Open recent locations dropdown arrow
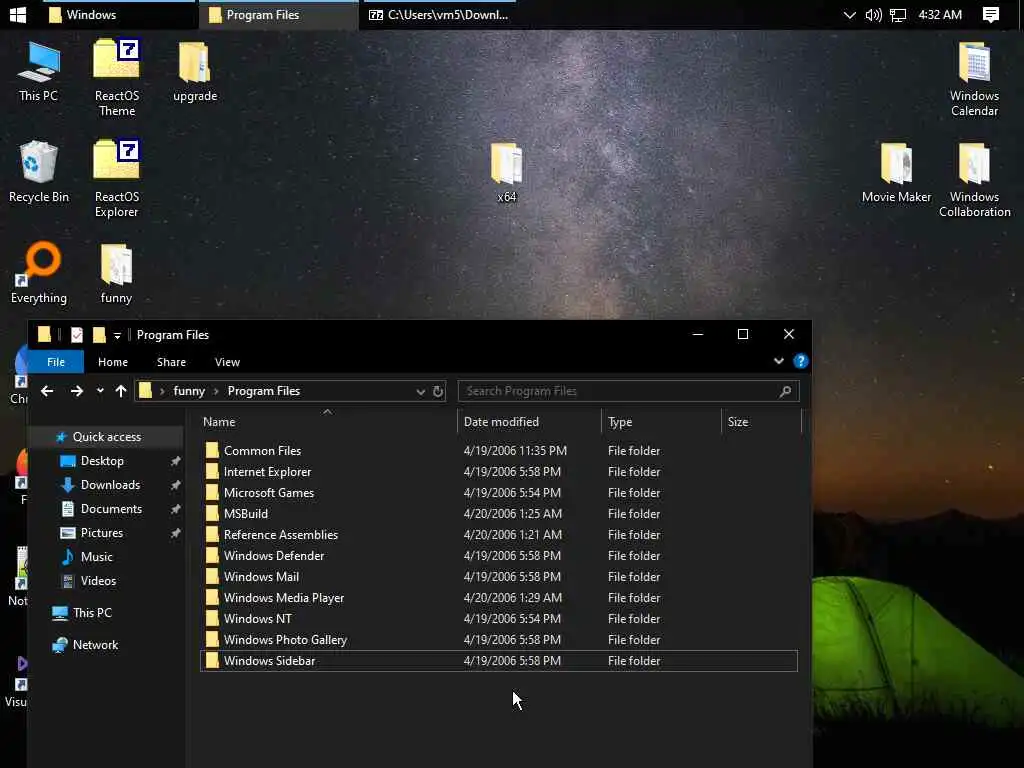 pyautogui.click(x=100, y=391)
